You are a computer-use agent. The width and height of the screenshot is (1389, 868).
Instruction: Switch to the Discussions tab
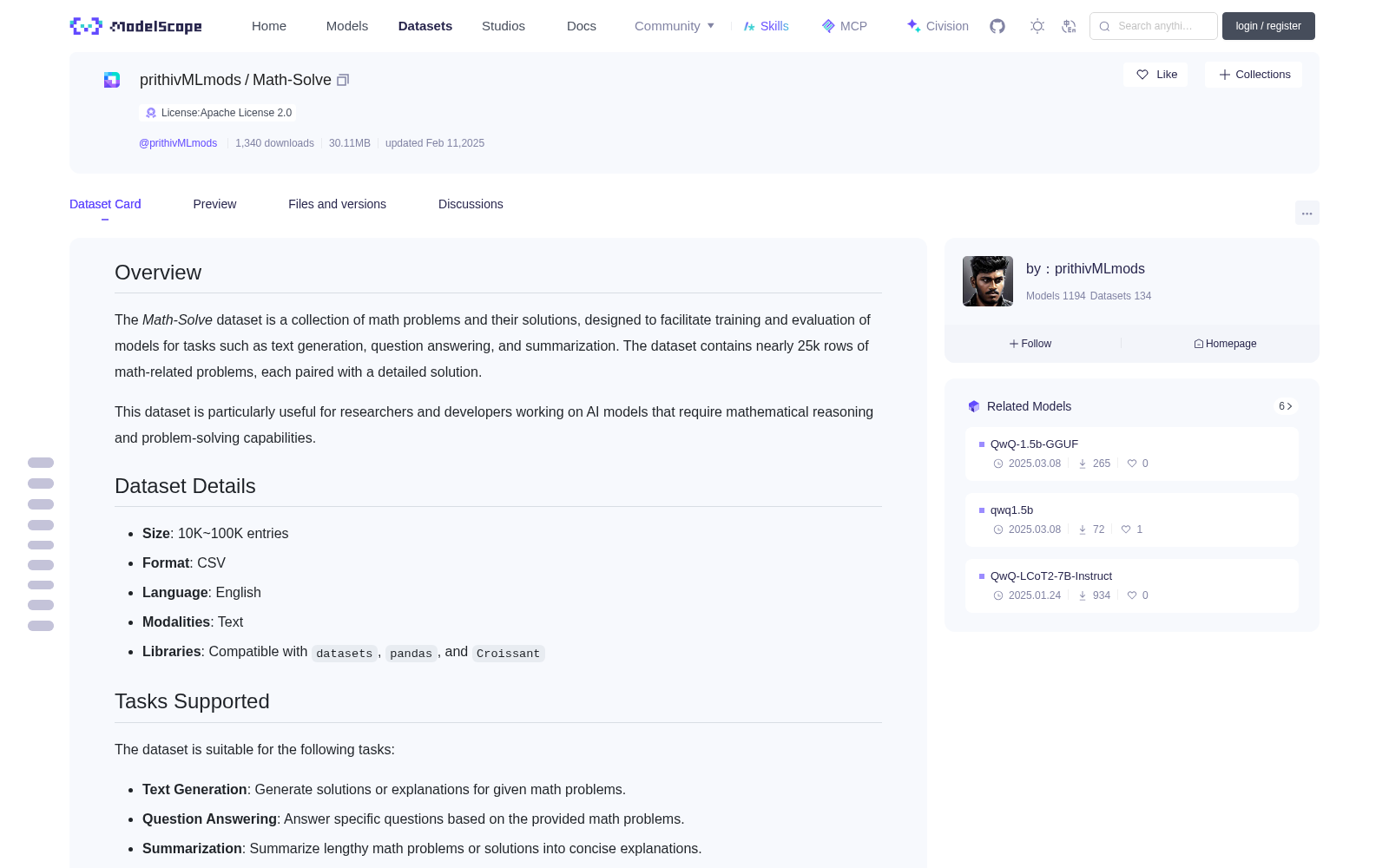pos(471,204)
